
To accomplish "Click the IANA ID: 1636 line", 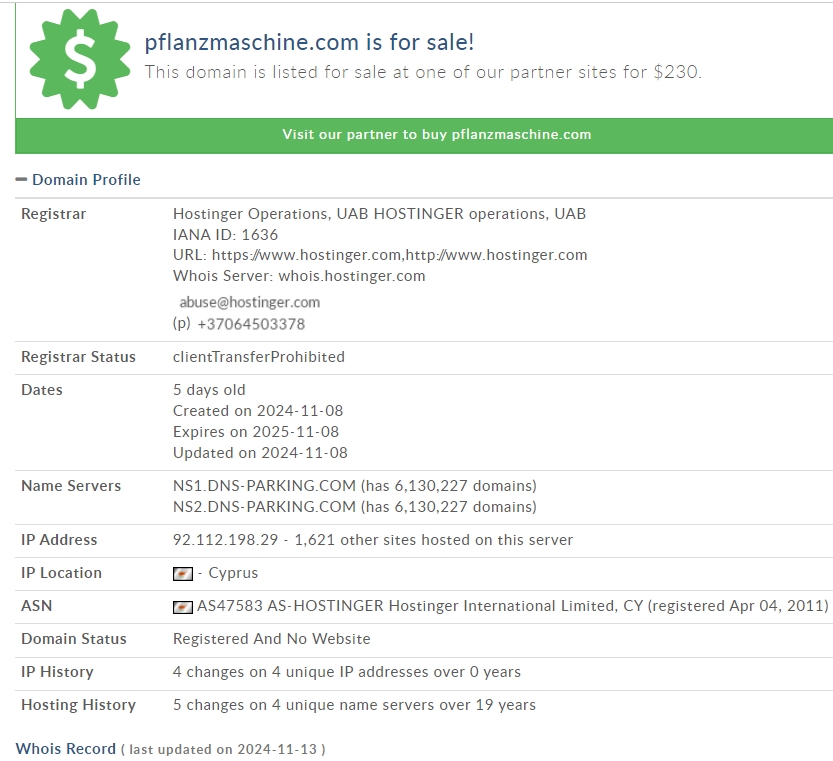I will [x=225, y=234].
